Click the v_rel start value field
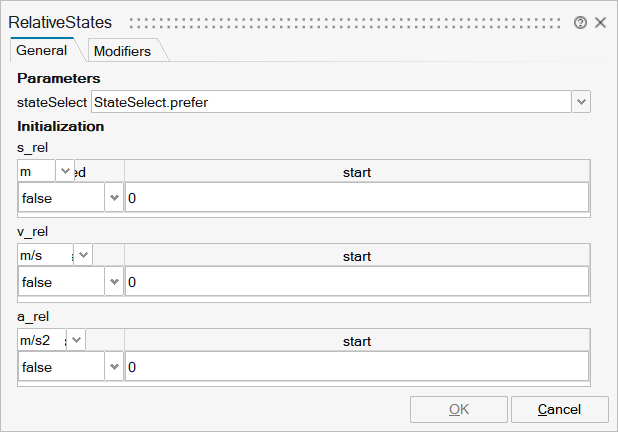The width and height of the screenshot is (618, 432). coord(356,283)
